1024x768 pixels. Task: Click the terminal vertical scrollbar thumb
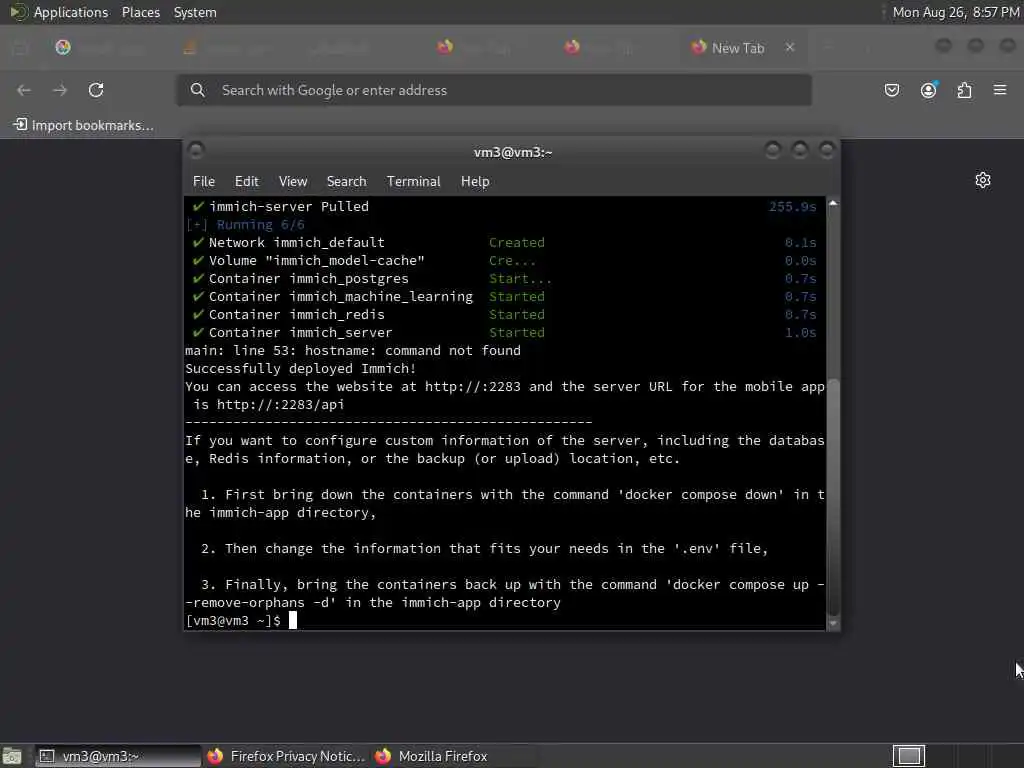pyautogui.click(x=833, y=496)
